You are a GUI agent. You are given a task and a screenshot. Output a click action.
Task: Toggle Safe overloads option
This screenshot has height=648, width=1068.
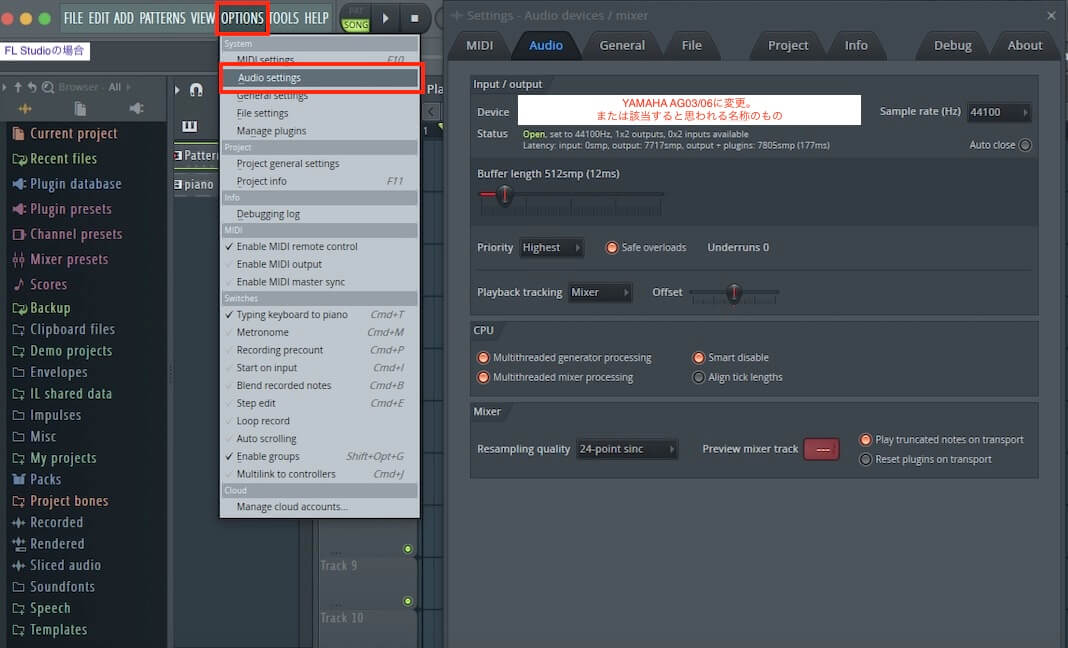tap(612, 247)
